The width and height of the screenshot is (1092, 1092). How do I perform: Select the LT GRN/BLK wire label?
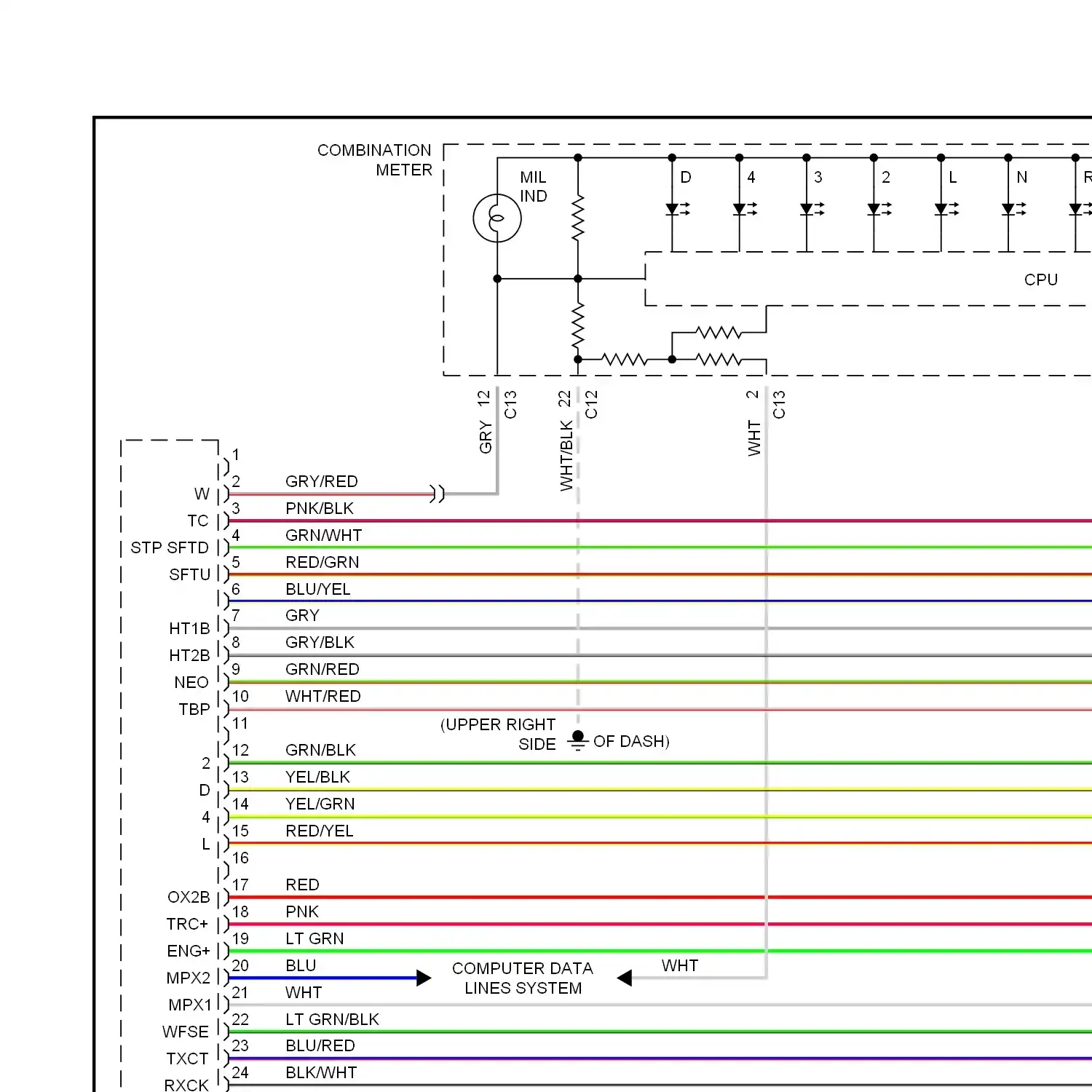(333, 1019)
